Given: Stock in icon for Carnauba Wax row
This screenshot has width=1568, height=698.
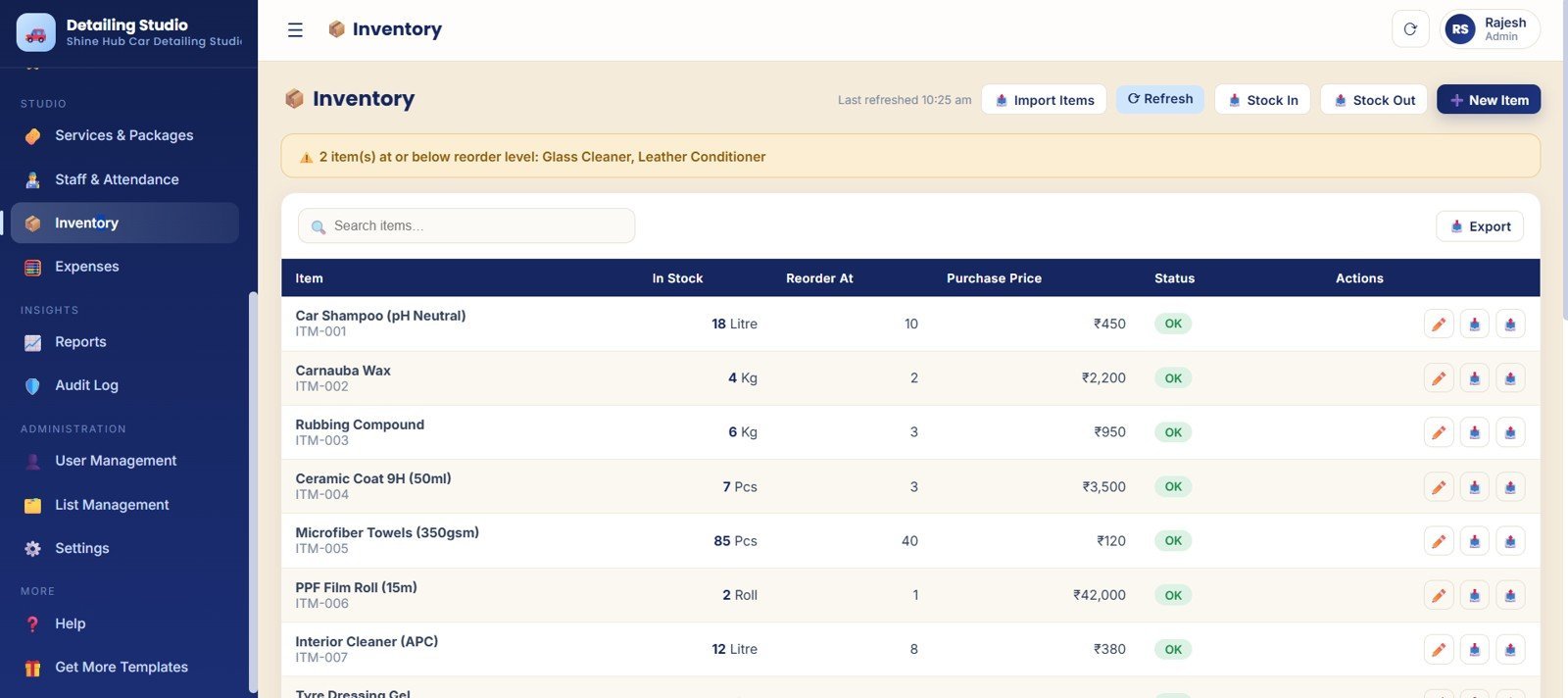Looking at the screenshot, I should 1475,378.
